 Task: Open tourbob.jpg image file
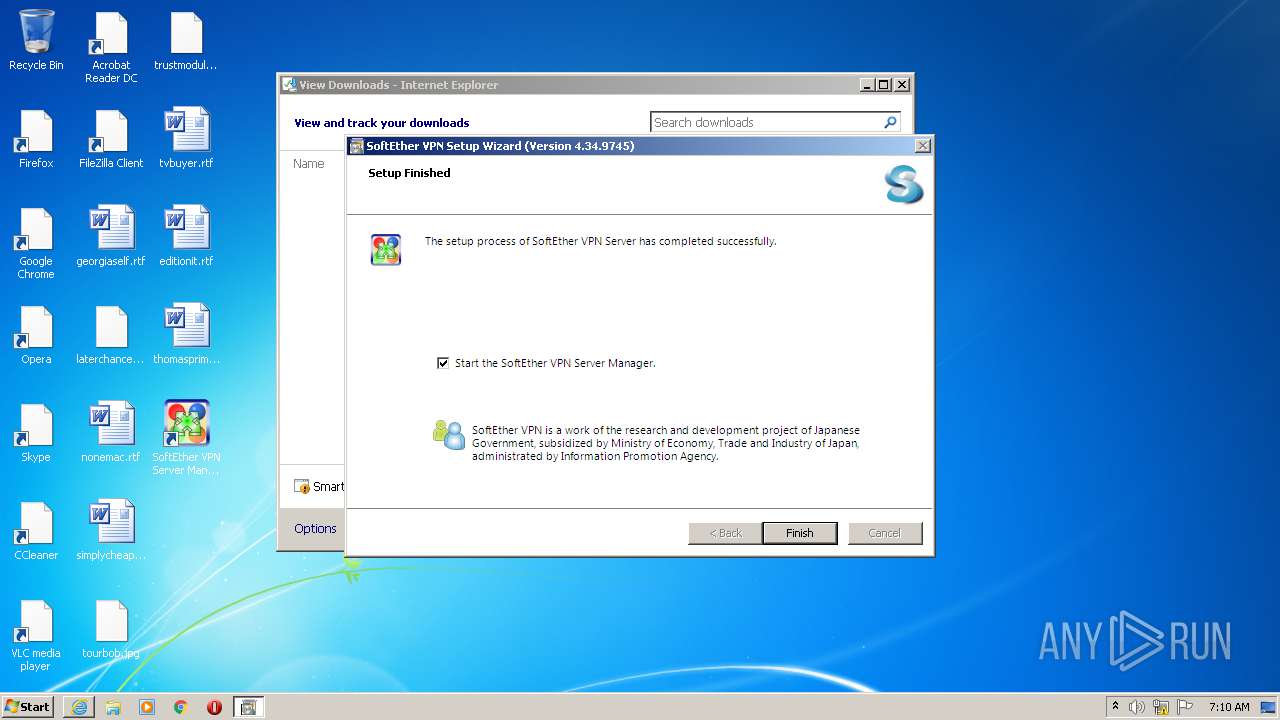(111, 628)
